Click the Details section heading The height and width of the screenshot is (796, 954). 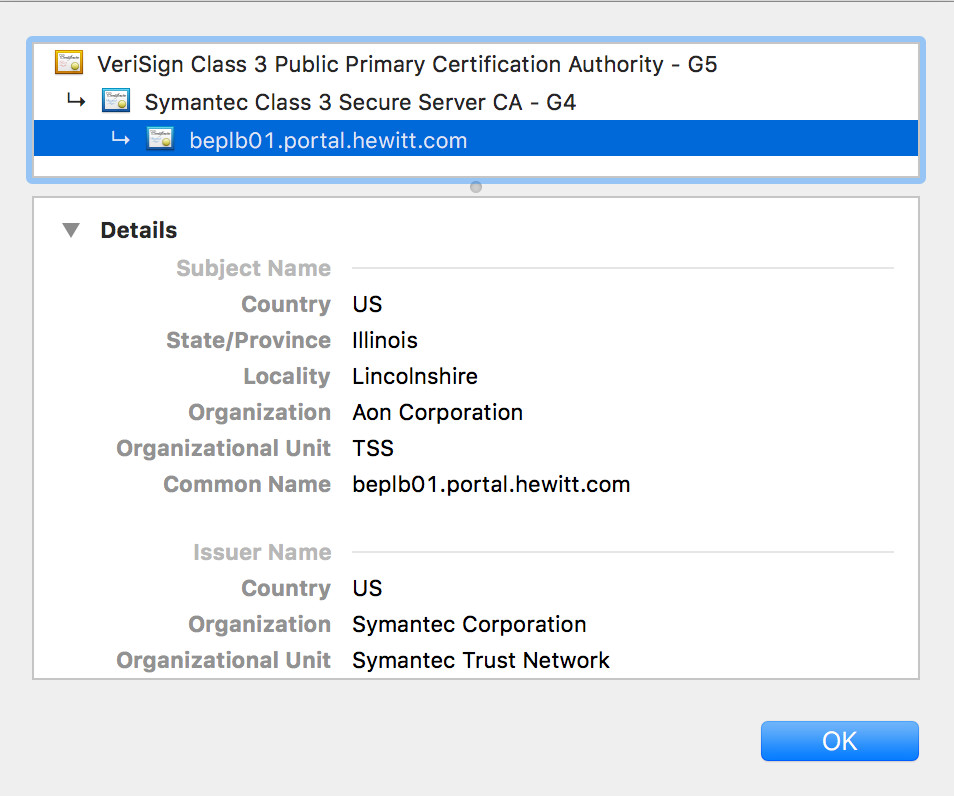[139, 230]
